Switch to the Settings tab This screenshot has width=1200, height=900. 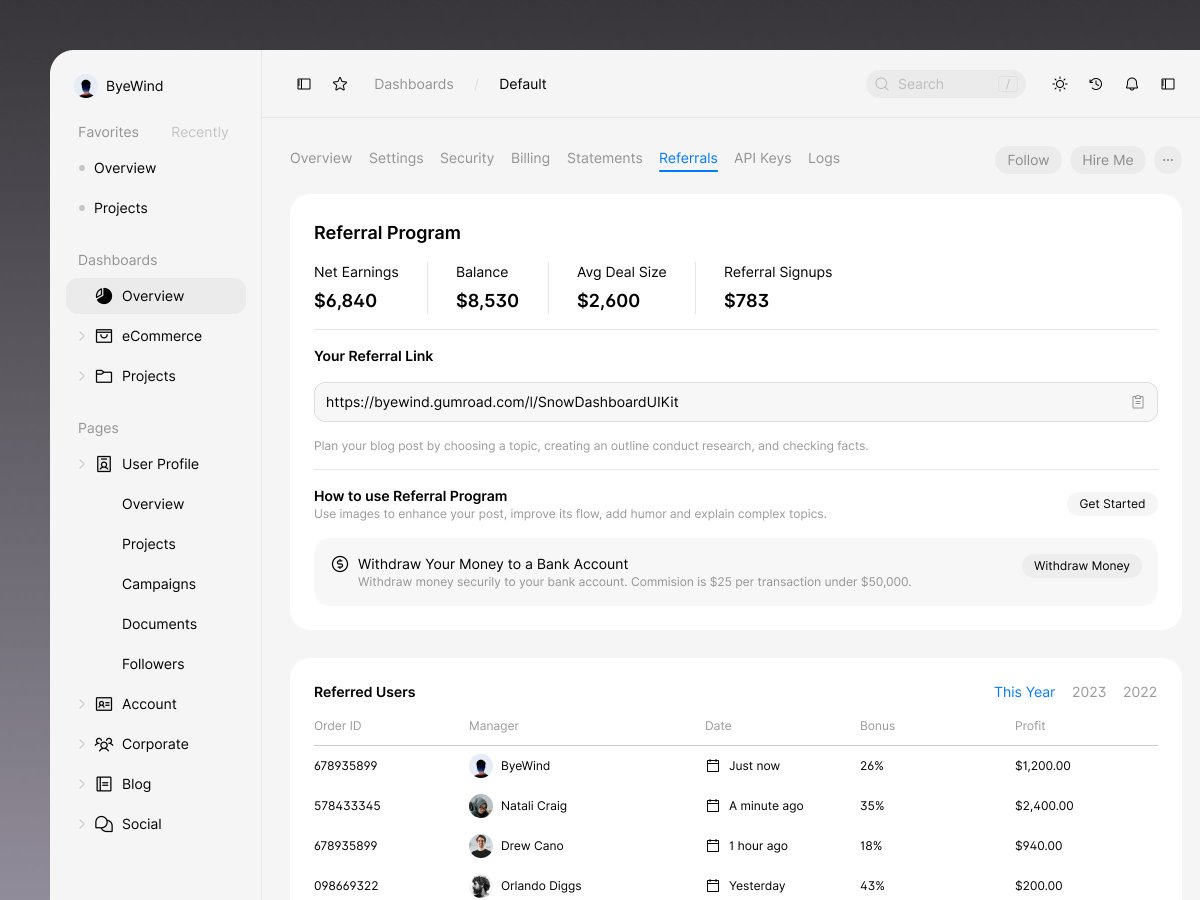pos(396,158)
